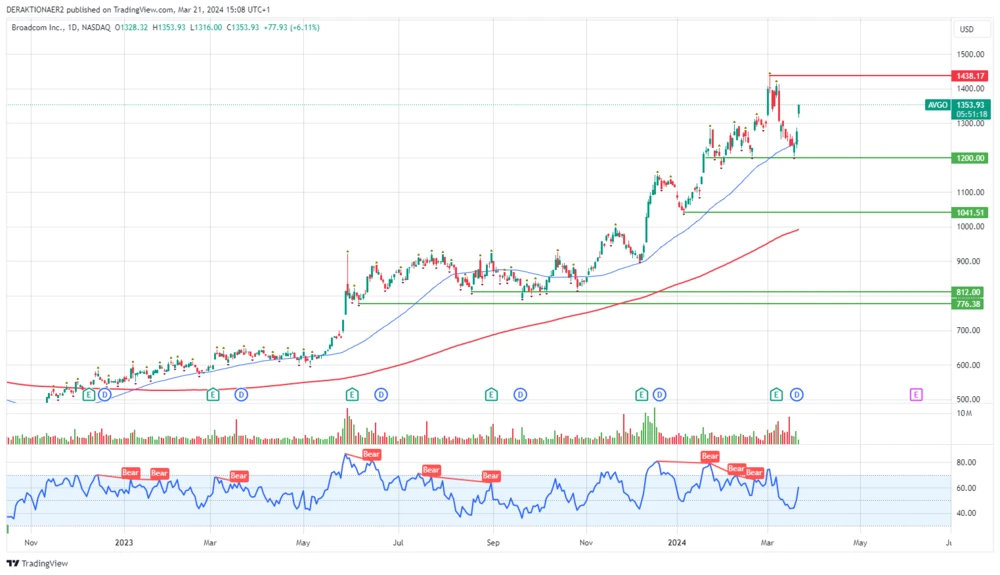Click the 500.00 price axis label

coord(968,400)
